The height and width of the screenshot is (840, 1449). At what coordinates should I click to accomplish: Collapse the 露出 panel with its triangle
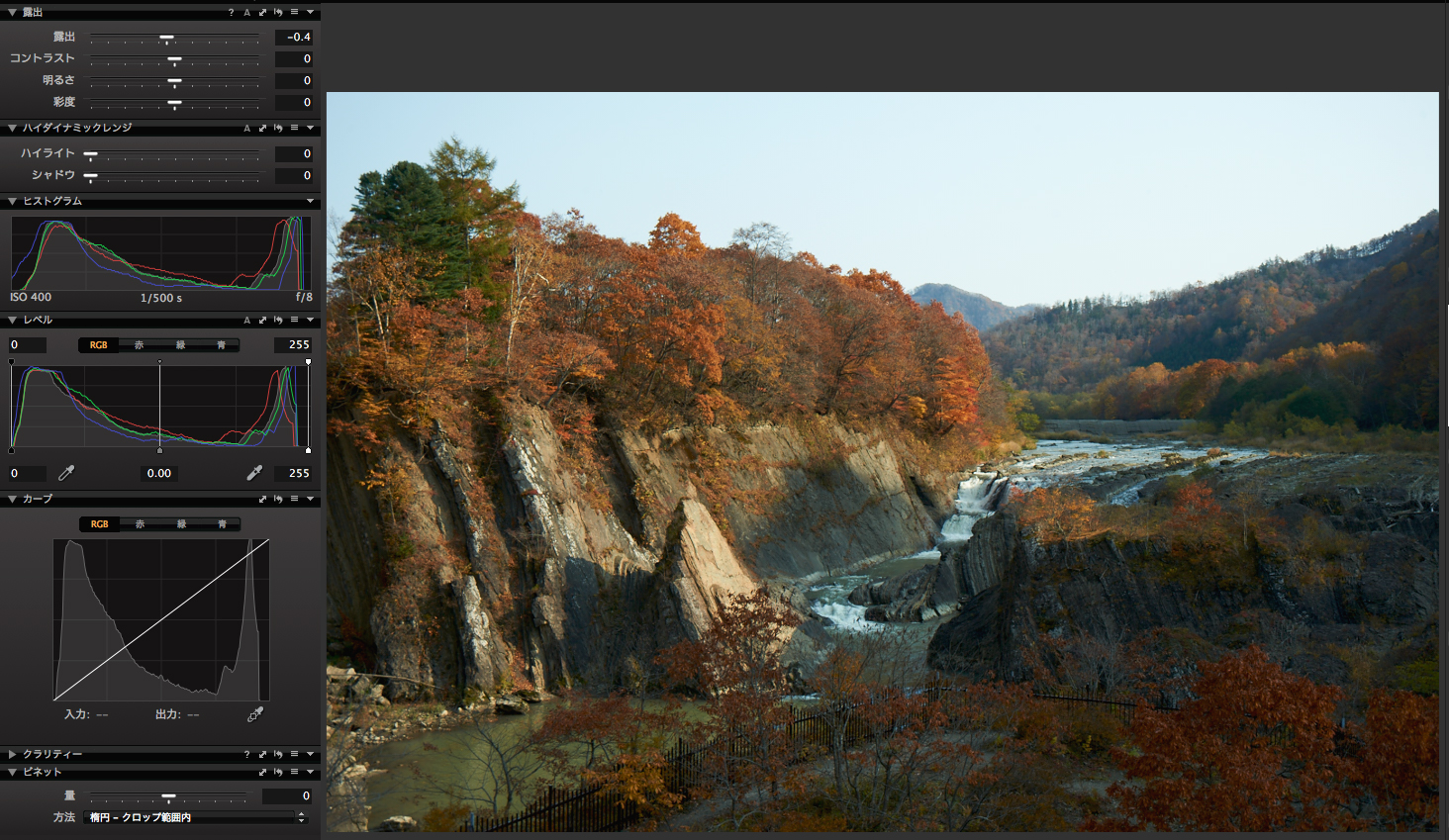12,12
